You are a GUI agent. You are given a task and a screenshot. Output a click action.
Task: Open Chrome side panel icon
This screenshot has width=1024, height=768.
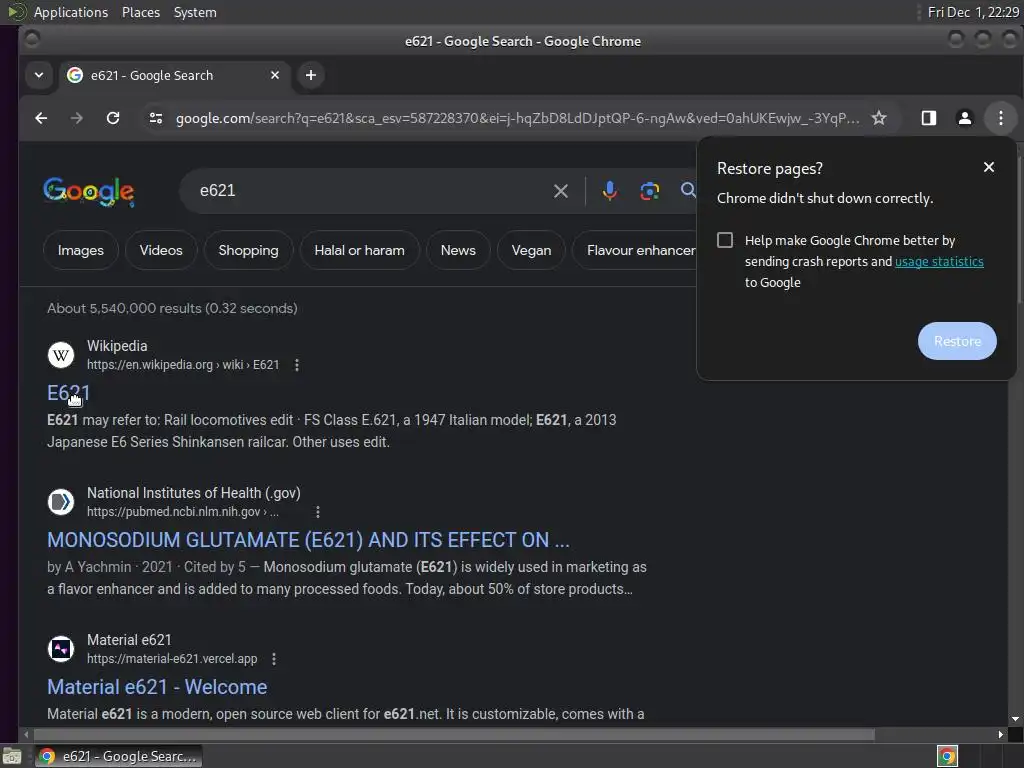point(929,118)
